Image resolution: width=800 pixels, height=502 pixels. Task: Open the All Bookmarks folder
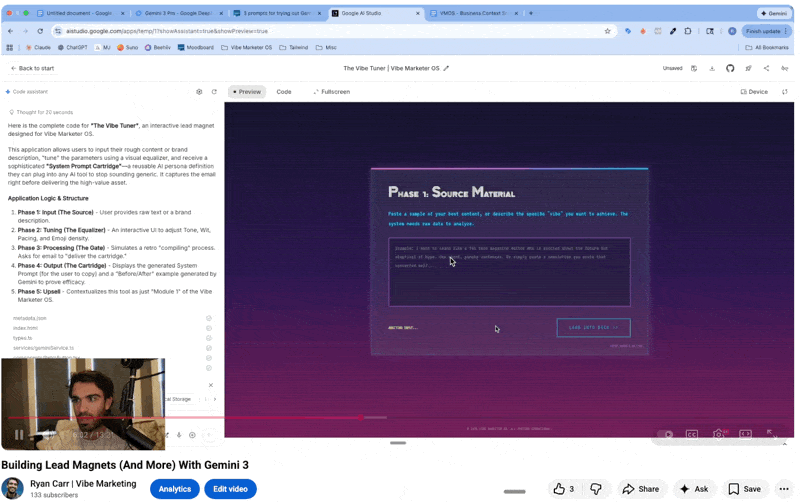point(767,47)
